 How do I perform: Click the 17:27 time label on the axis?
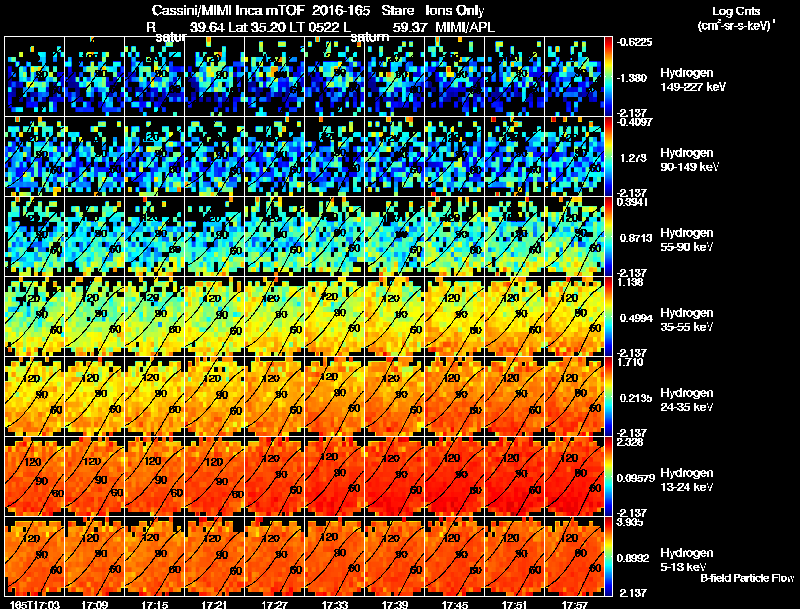[x=274, y=605]
